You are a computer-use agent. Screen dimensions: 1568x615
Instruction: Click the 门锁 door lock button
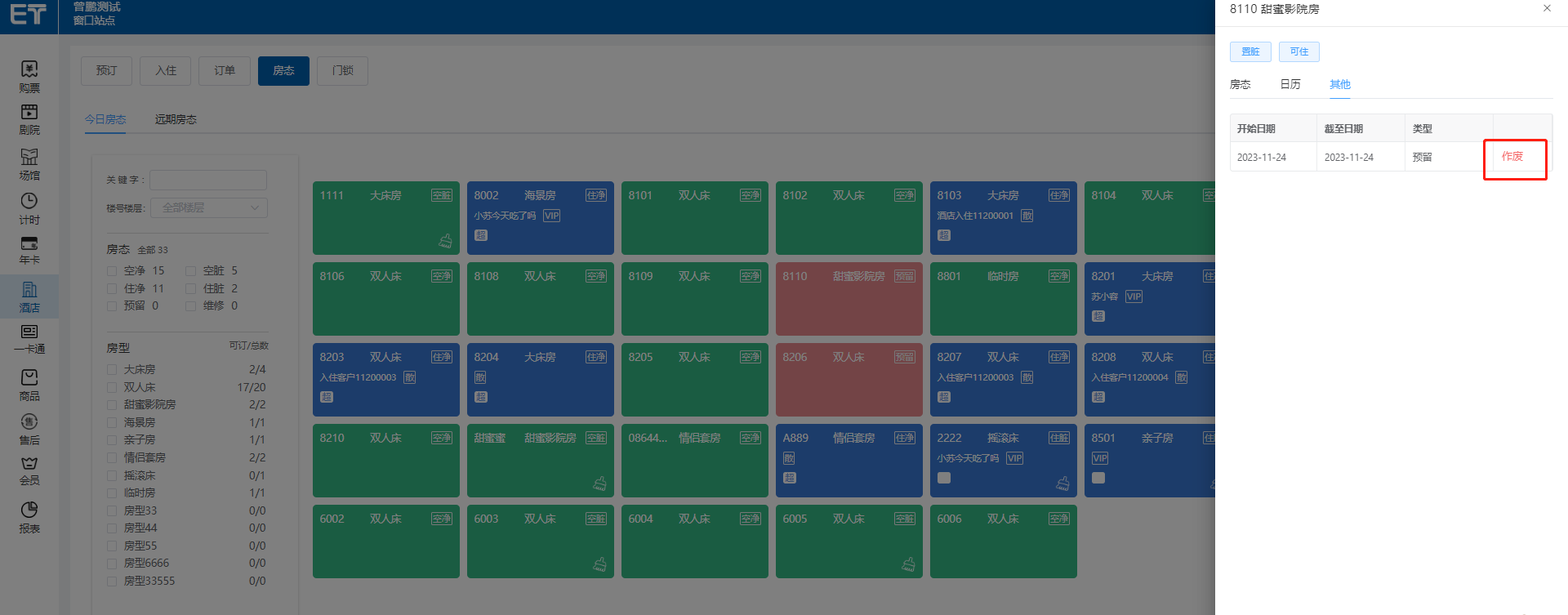click(342, 71)
